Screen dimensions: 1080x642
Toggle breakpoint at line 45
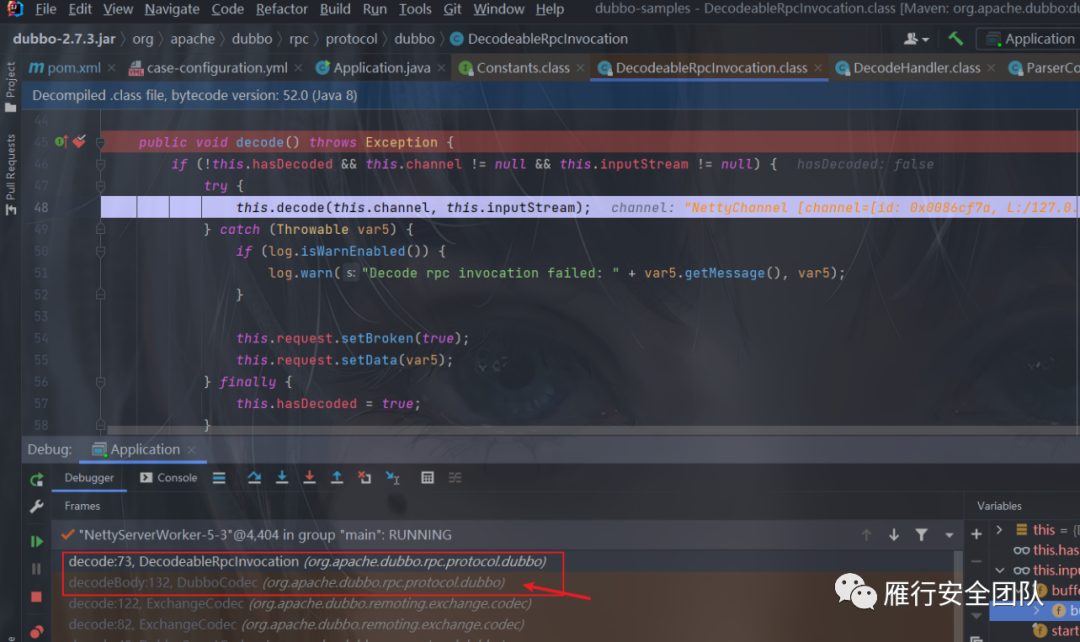coord(80,142)
